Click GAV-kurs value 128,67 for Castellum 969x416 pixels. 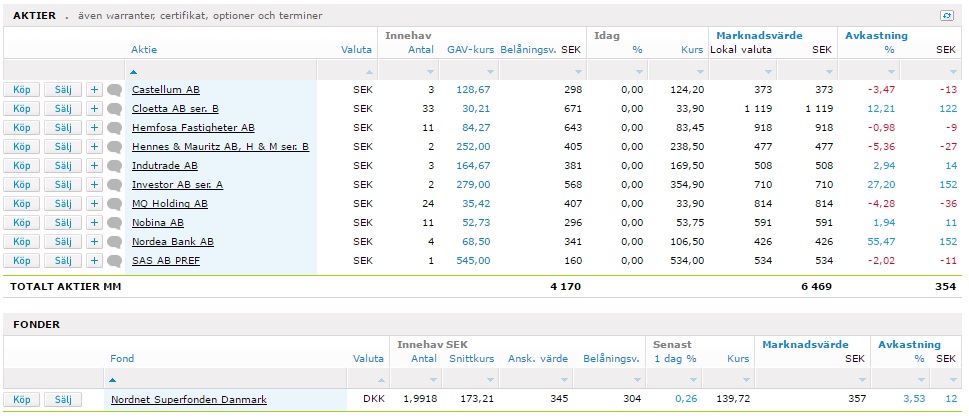[x=473, y=90]
